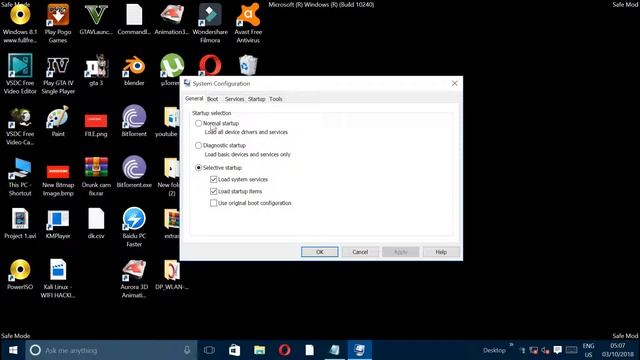Image resolution: width=640 pixels, height=360 pixels.
Task: Uncheck Load startup items checkbox
Action: tap(213, 191)
